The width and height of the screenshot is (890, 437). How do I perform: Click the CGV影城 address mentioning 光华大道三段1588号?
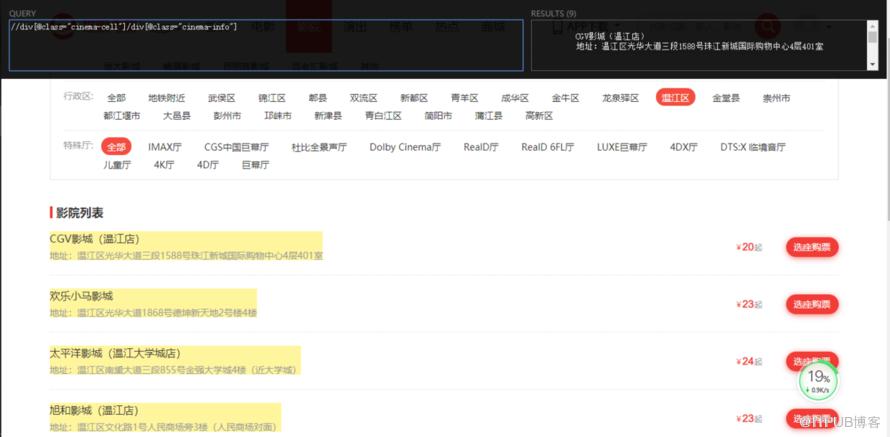[186, 256]
